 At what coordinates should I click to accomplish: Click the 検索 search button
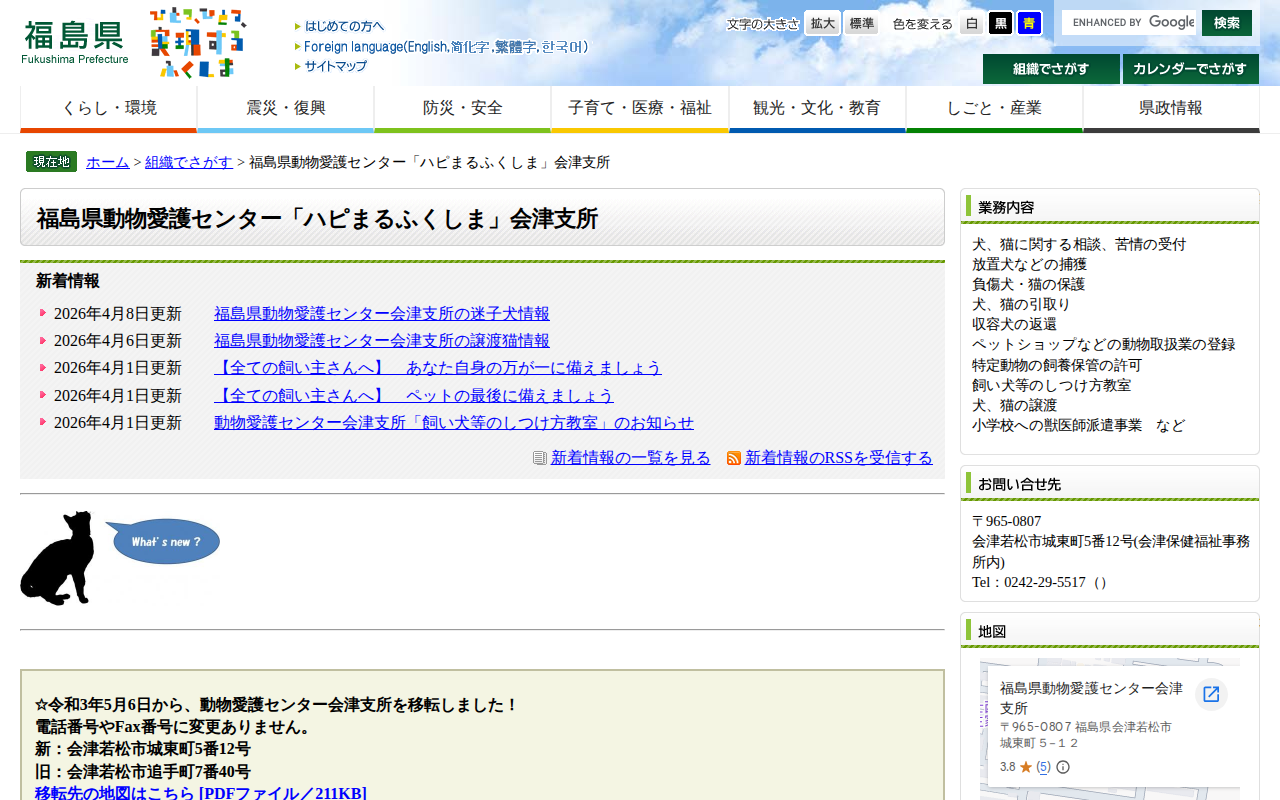pos(1227,22)
